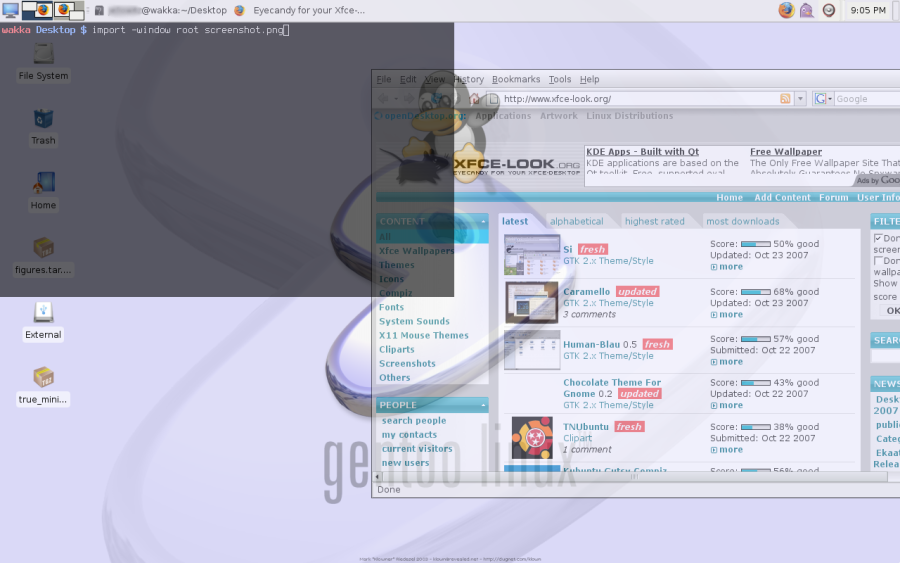Viewport: 900px width, 563px height.
Task: Click the Firefox Forward arrow button
Action: tap(409, 99)
